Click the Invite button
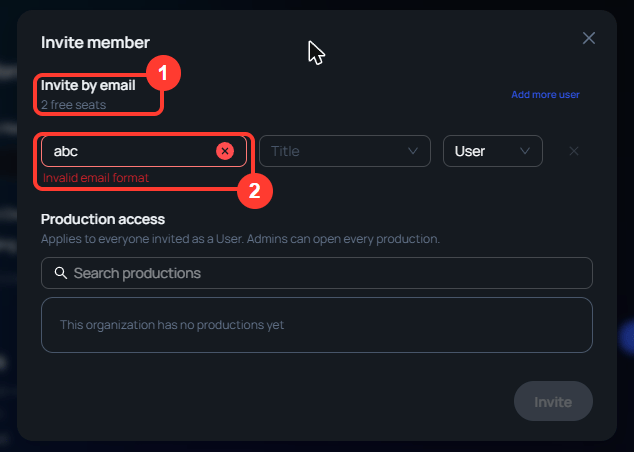Image resolution: width=634 pixels, height=452 pixels. point(553,401)
